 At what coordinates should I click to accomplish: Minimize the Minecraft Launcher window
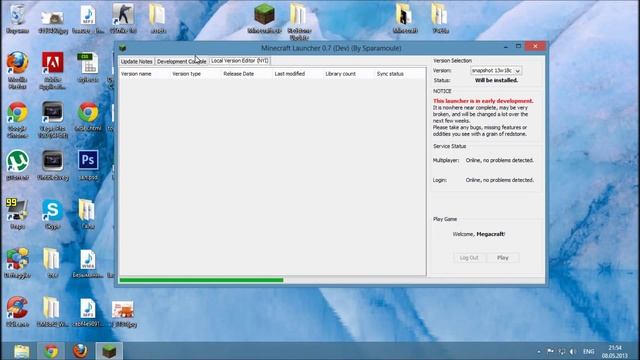[x=506, y=47]
